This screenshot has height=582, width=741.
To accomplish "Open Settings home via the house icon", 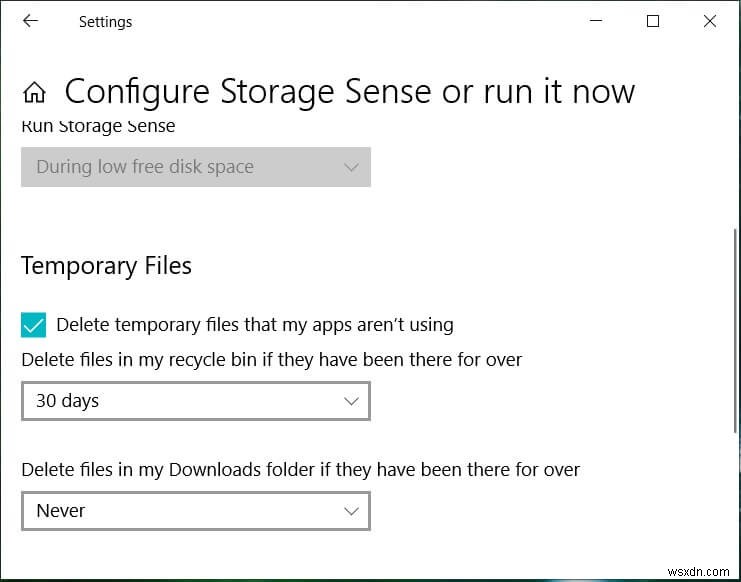I will tap(34, 92).
